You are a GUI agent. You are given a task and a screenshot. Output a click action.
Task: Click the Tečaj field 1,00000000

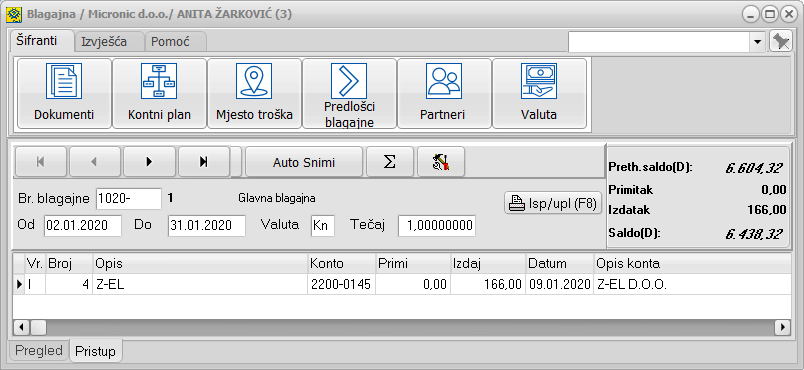437,226
